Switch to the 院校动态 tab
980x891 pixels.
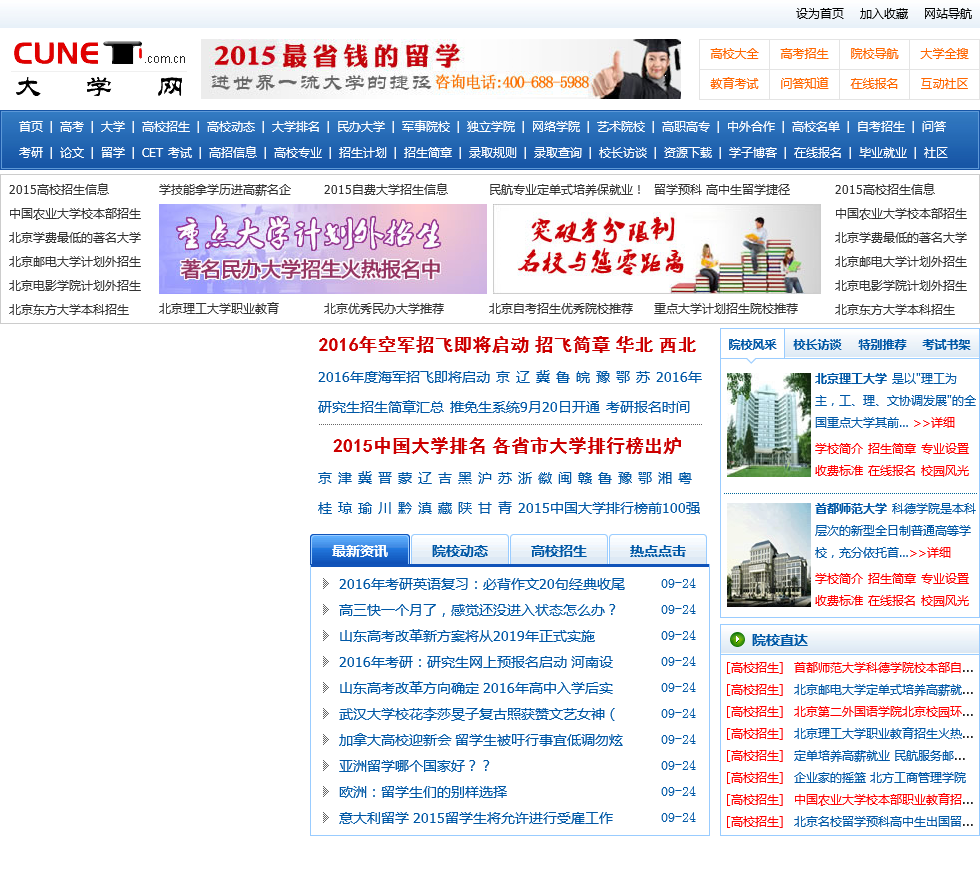point(459,550)
